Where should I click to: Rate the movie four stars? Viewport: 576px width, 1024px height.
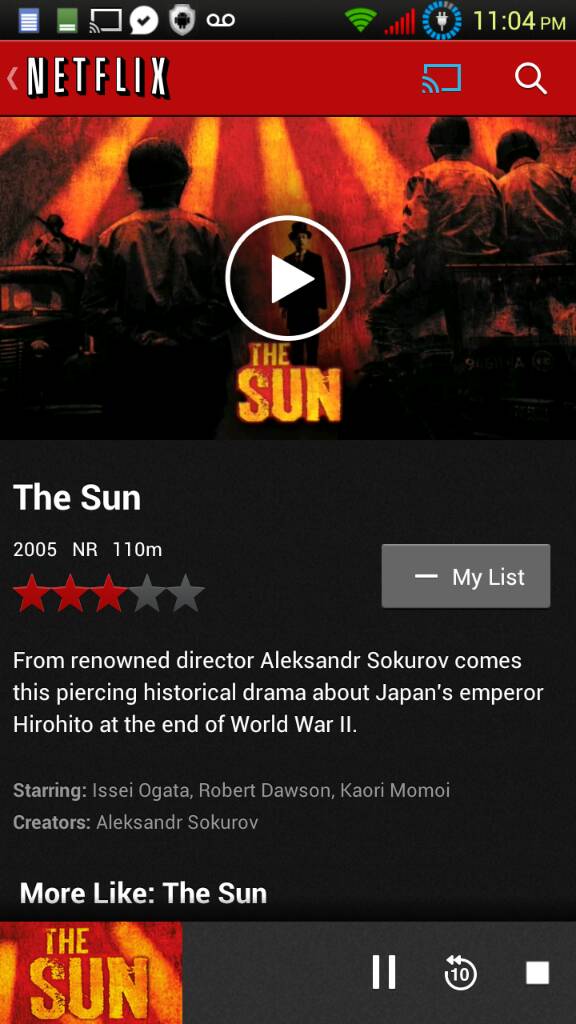(147, 593)
